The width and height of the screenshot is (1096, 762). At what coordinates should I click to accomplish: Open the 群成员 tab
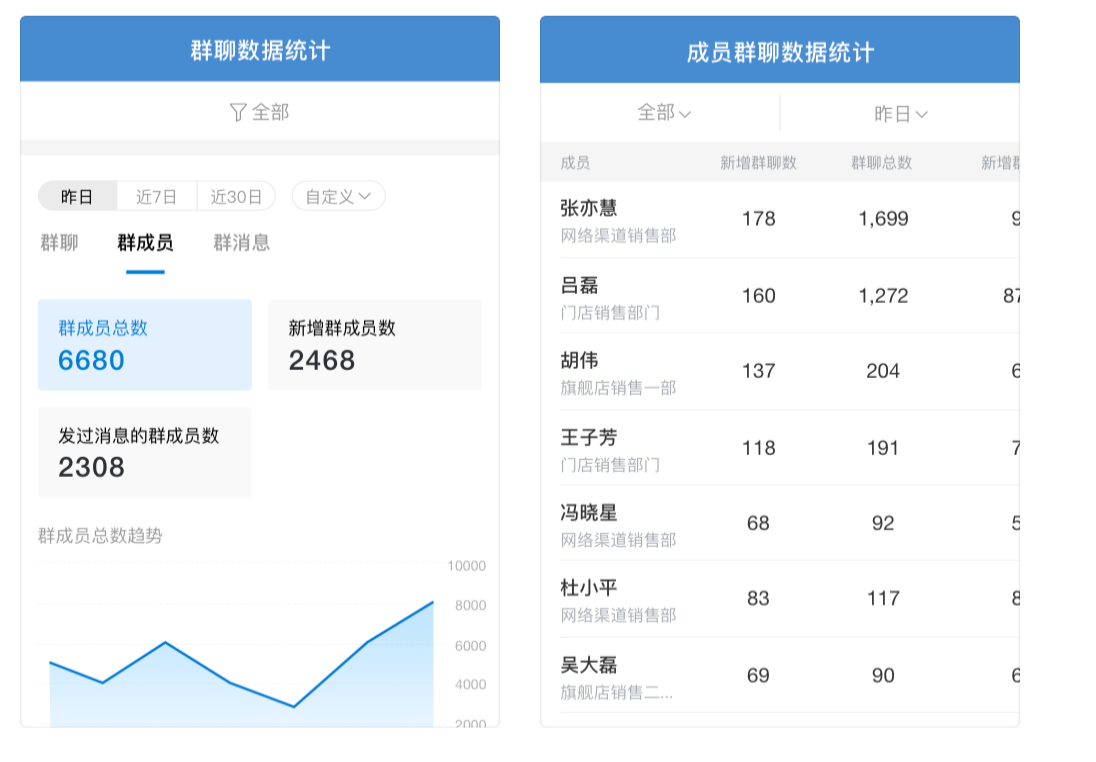(x=145, y=243)
